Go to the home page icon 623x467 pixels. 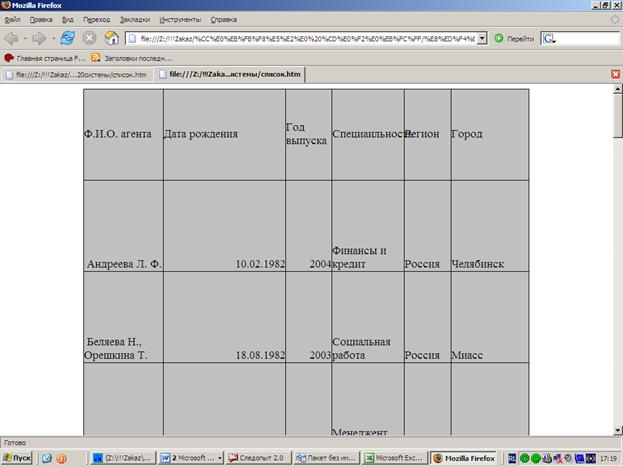click(x=112, y=38)
